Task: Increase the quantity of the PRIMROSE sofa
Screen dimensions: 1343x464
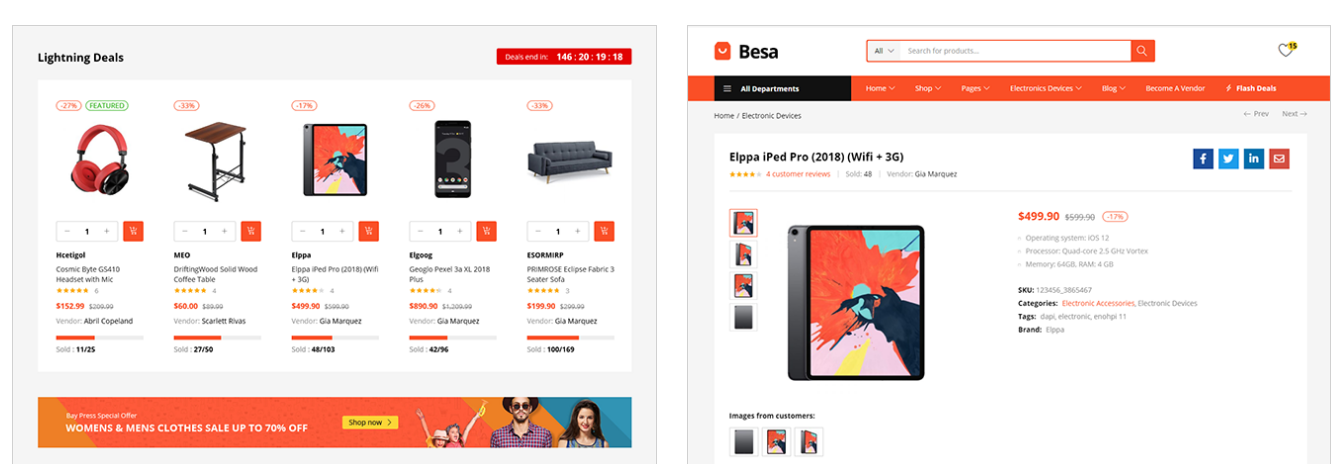Action: click(x=578, y=231)
